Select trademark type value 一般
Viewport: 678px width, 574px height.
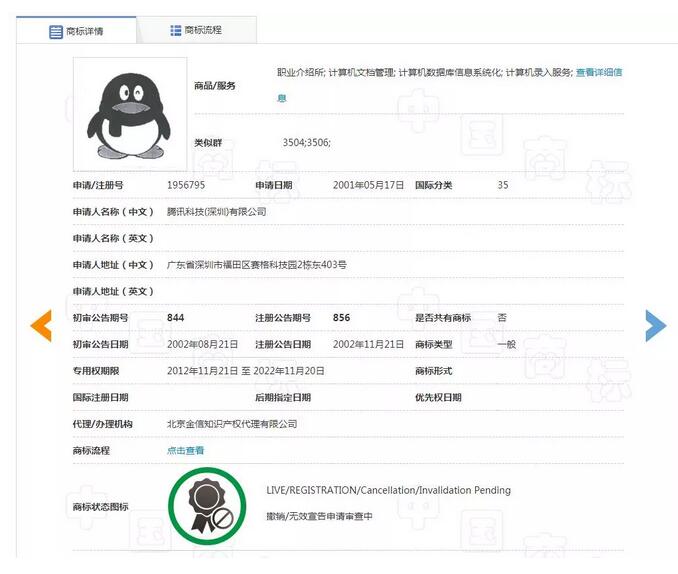tap(506, 344)
